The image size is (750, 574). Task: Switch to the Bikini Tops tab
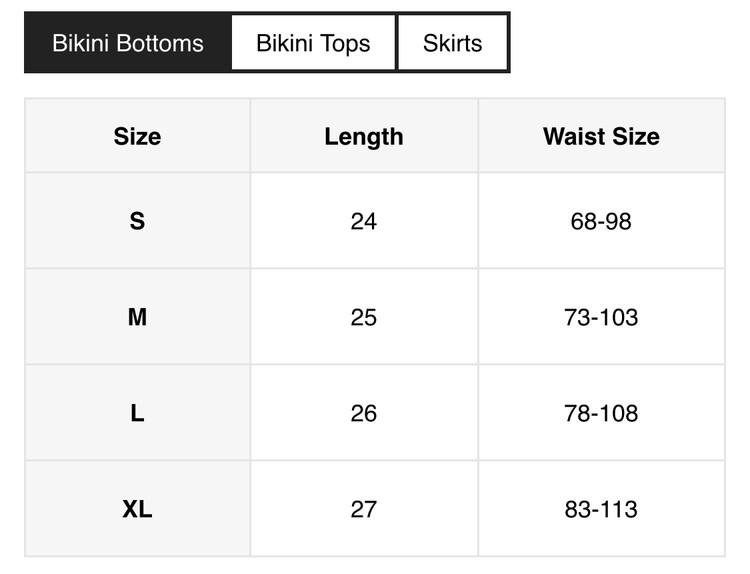click(x=313, y=43)
